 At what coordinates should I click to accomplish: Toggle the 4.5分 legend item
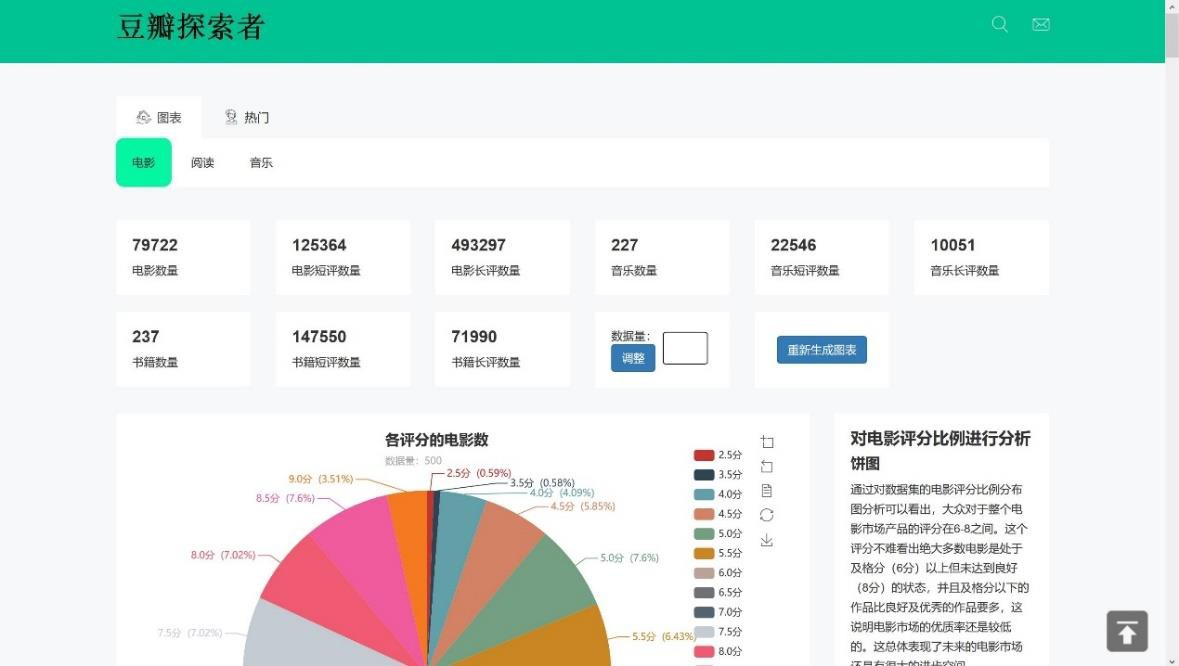pyautogui.click(x=718, y=514)
